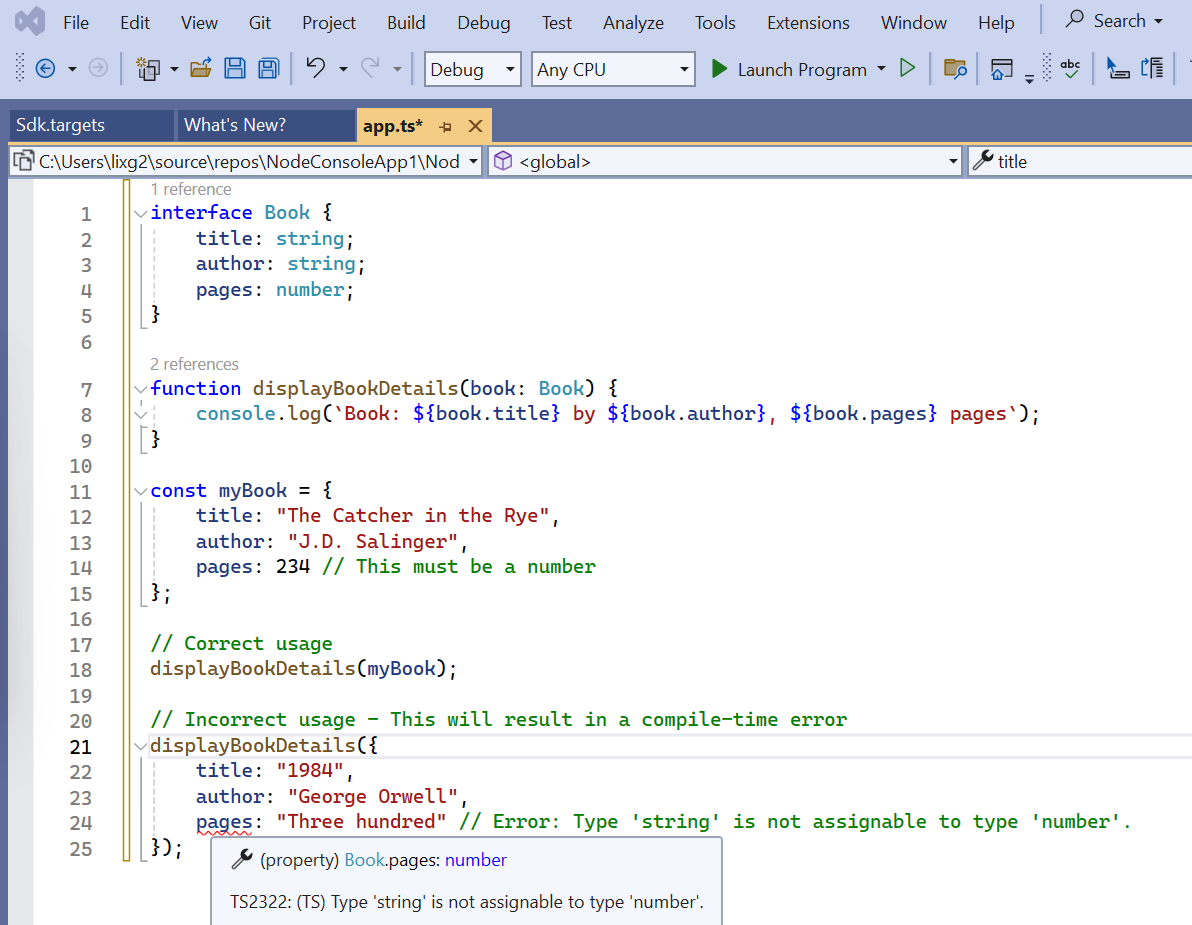
Task: Open the Build menu
Action: coord(406,22)
